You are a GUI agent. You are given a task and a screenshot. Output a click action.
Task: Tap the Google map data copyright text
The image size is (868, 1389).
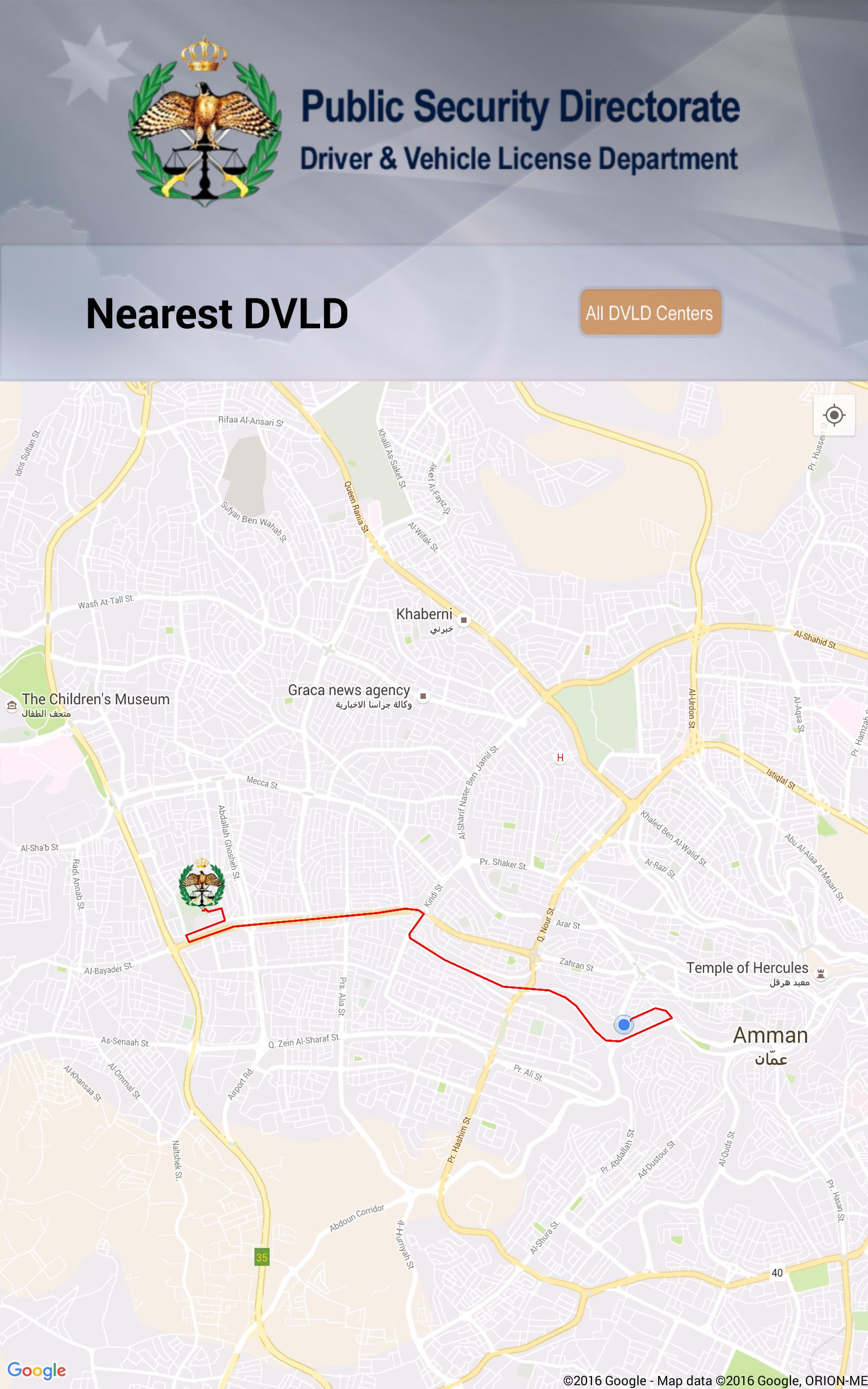(x=714, y=1380)
